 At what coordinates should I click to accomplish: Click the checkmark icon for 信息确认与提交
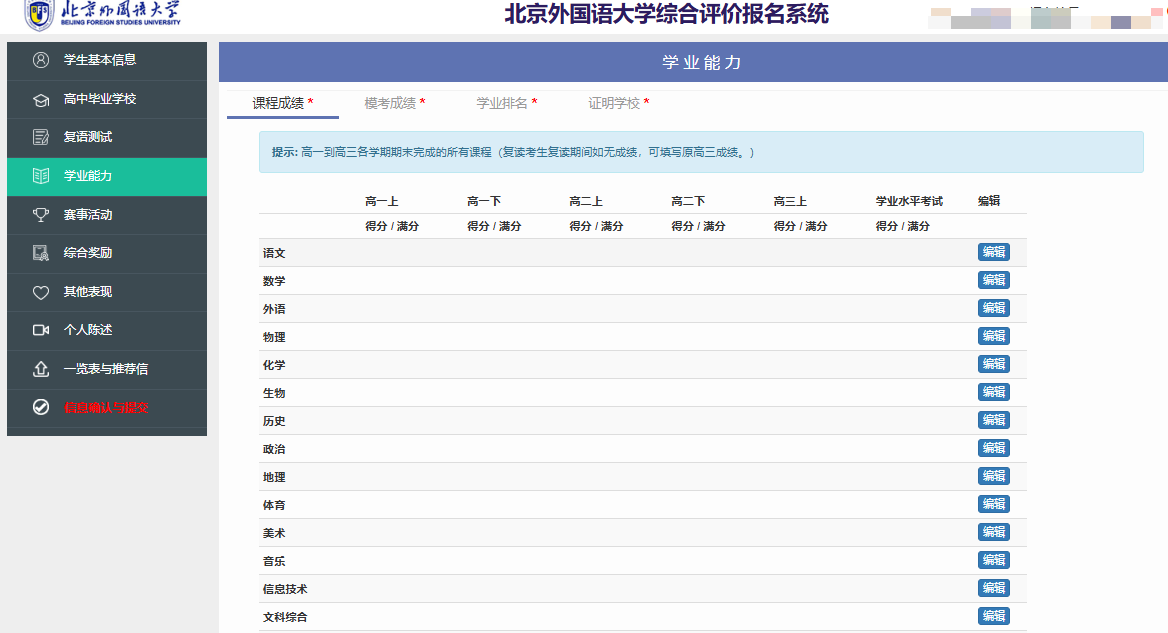41,407
